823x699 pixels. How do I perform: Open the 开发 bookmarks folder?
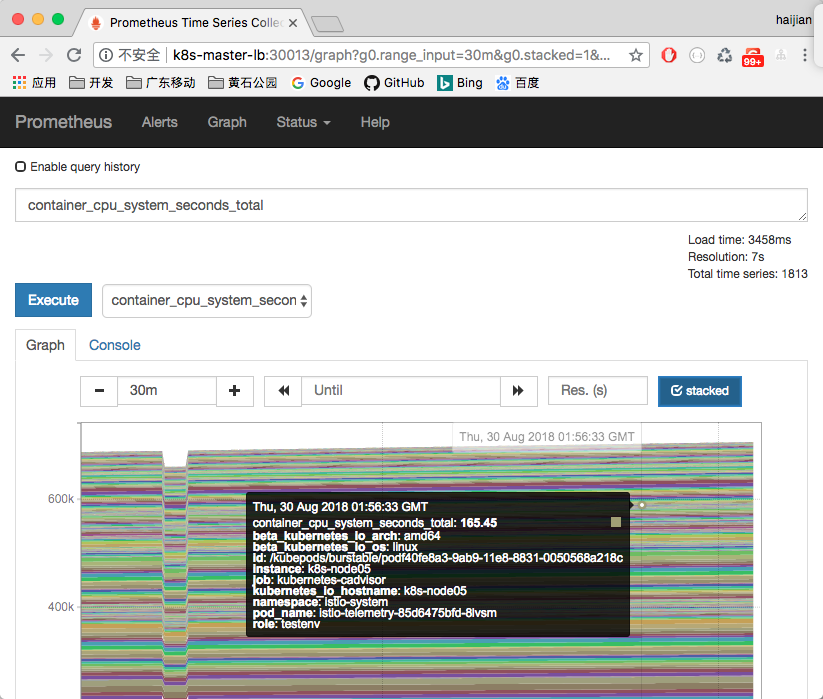[x=91, y=83]
